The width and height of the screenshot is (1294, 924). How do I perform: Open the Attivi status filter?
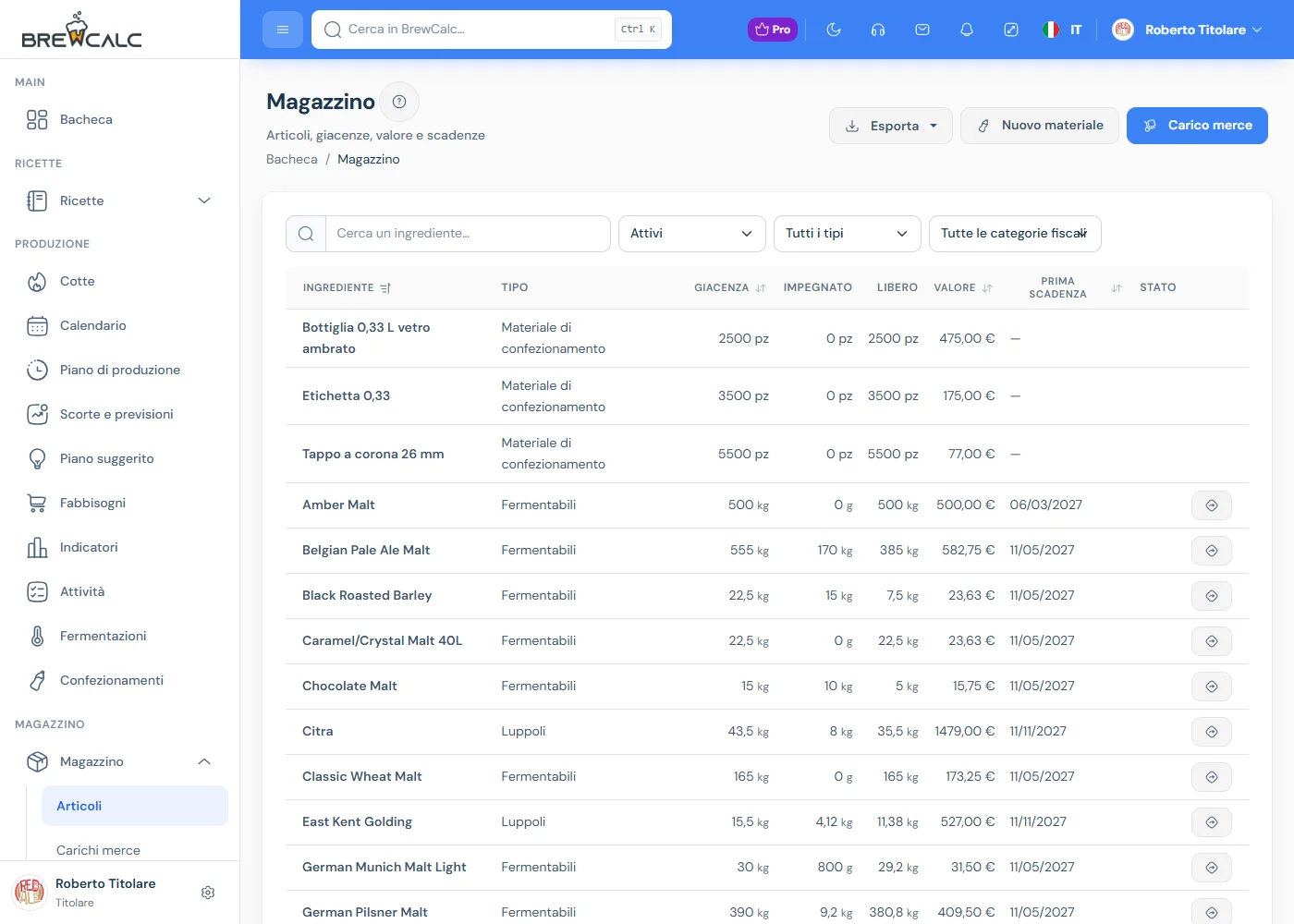click(692, 234)
